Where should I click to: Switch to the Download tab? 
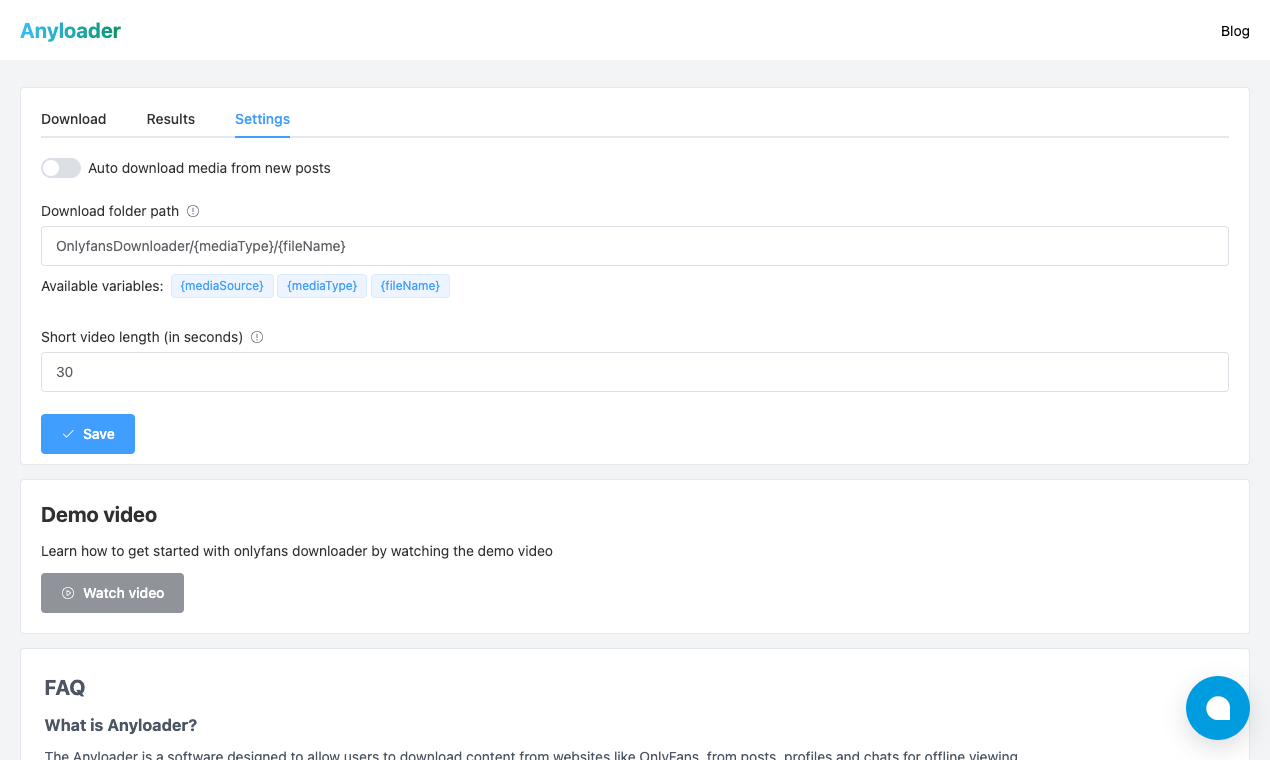coord(74,119)
